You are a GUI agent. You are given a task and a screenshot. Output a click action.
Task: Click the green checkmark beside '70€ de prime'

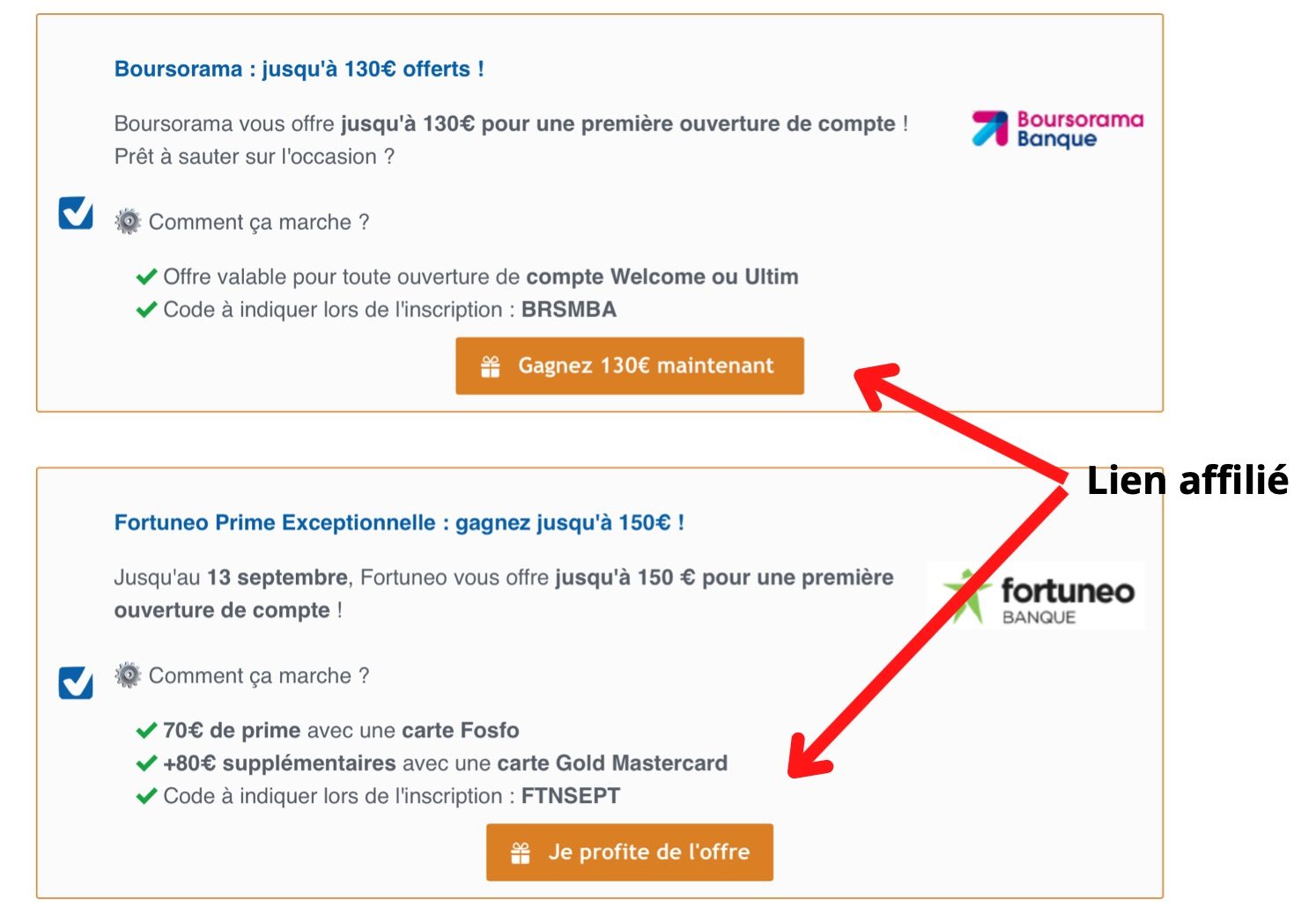point(146,729)
